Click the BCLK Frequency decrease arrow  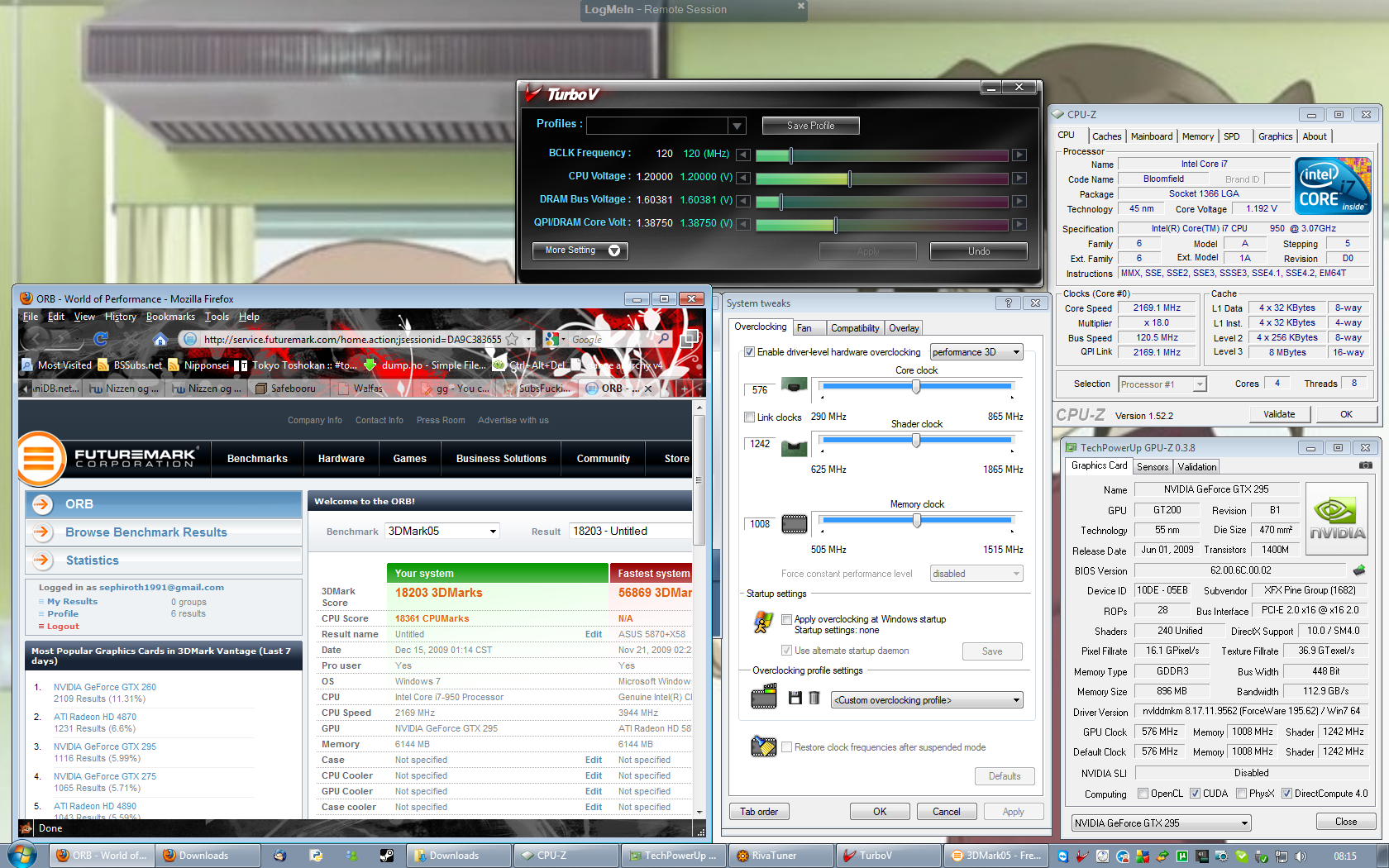click(x=743, y=155)
